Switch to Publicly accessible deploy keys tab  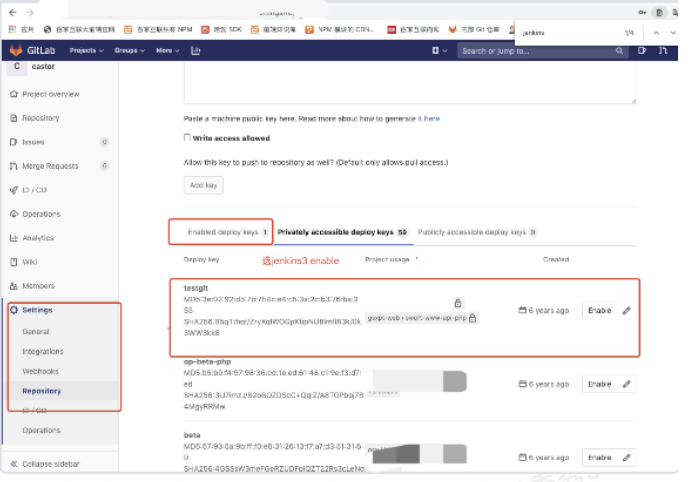[477, 232]
